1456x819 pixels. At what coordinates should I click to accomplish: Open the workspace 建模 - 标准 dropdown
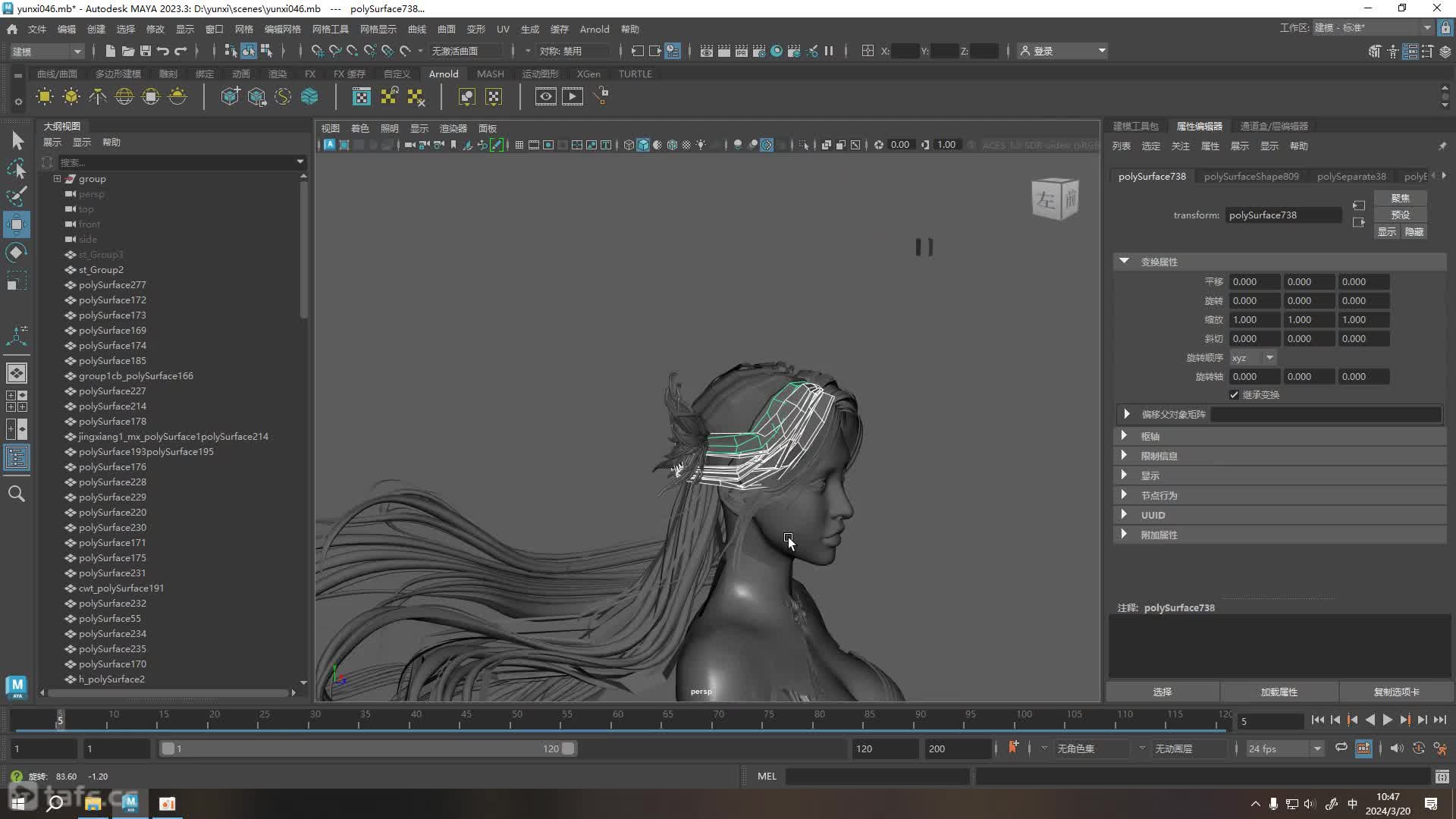pos(1373,28)
